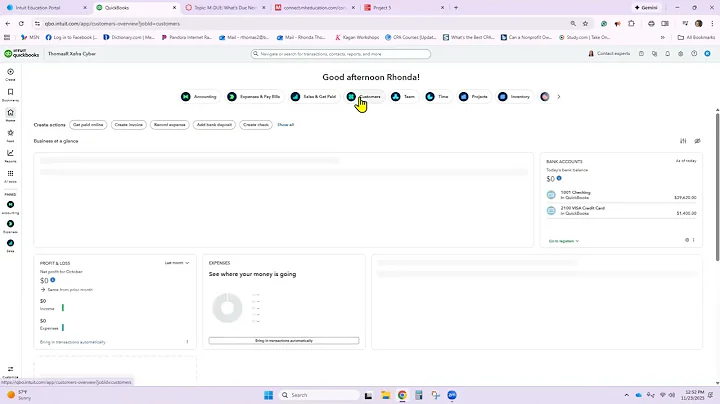
Task: Click the QuickBooks search field
Action: [341, 54]
